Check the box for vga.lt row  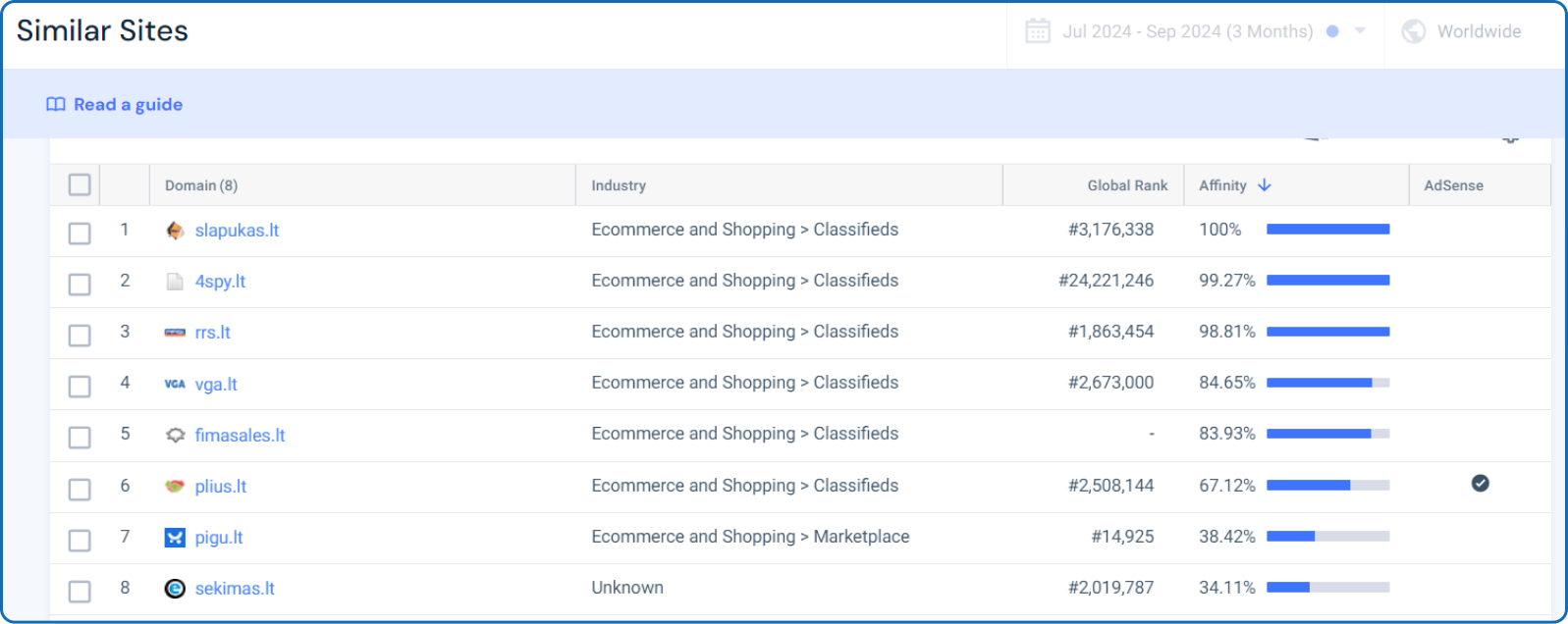(x=80, y=386)
